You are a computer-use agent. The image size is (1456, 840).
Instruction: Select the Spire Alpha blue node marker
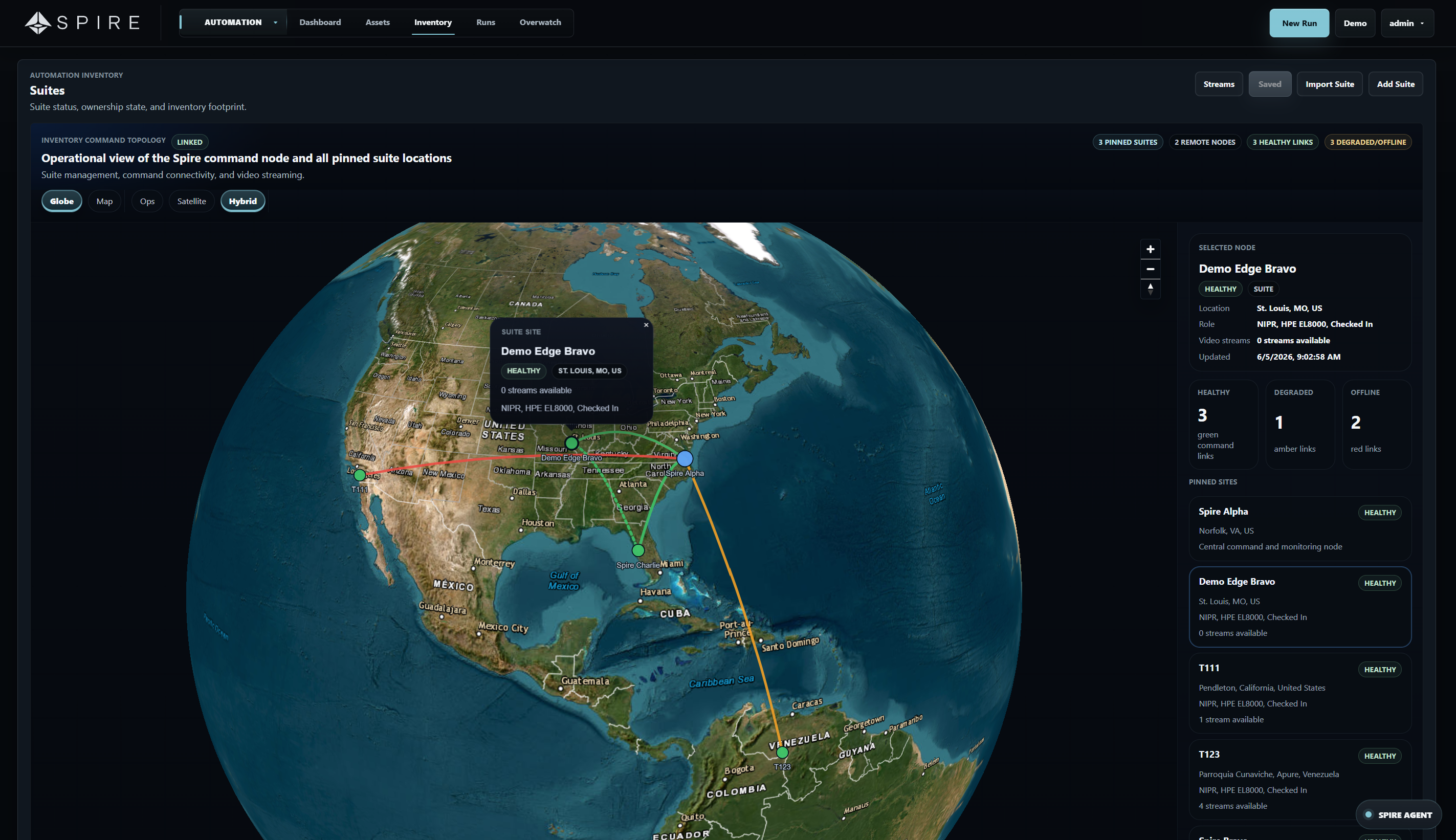(x=684, y=458)
